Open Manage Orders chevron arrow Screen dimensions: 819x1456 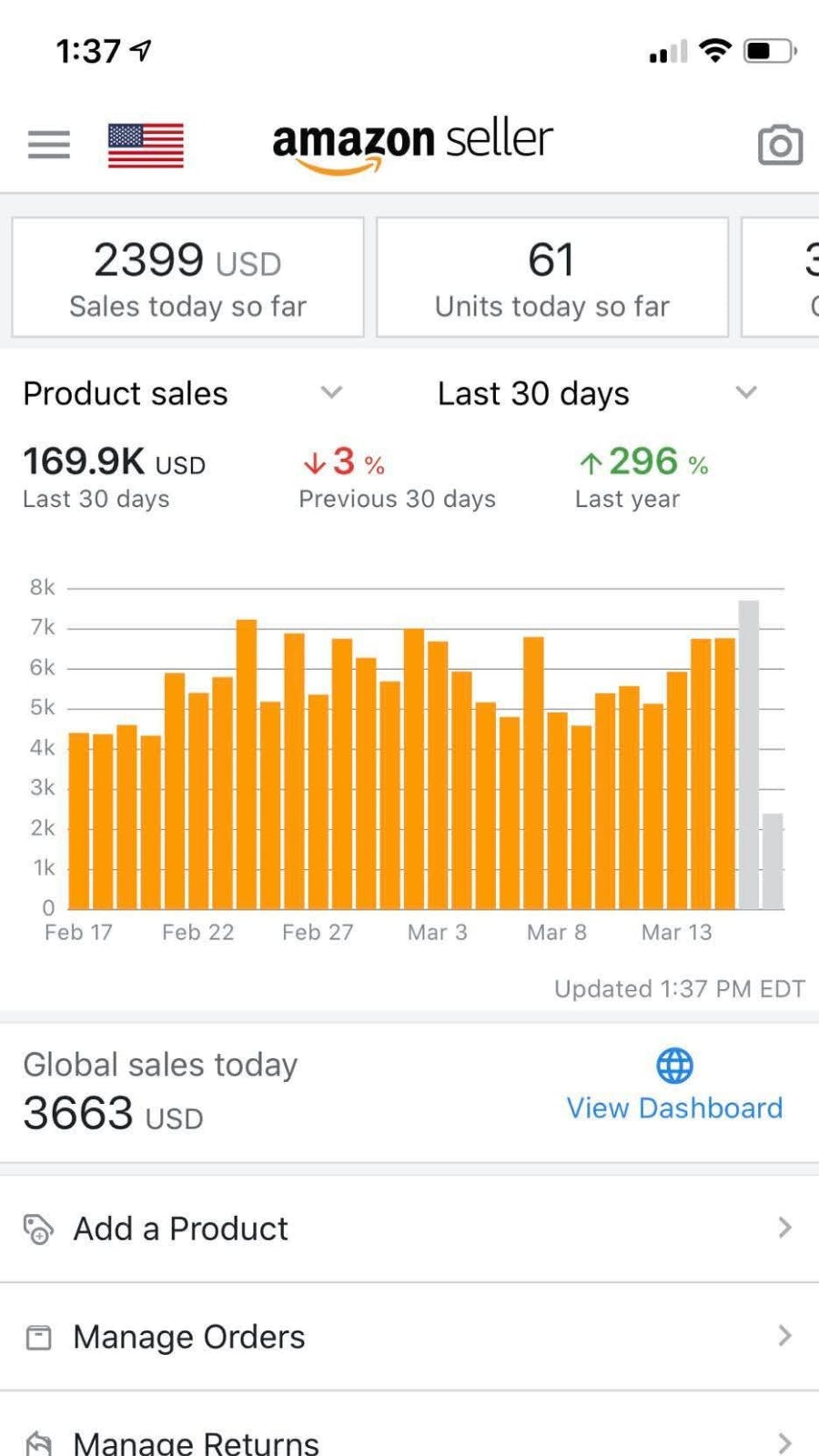coord(784,1336)
